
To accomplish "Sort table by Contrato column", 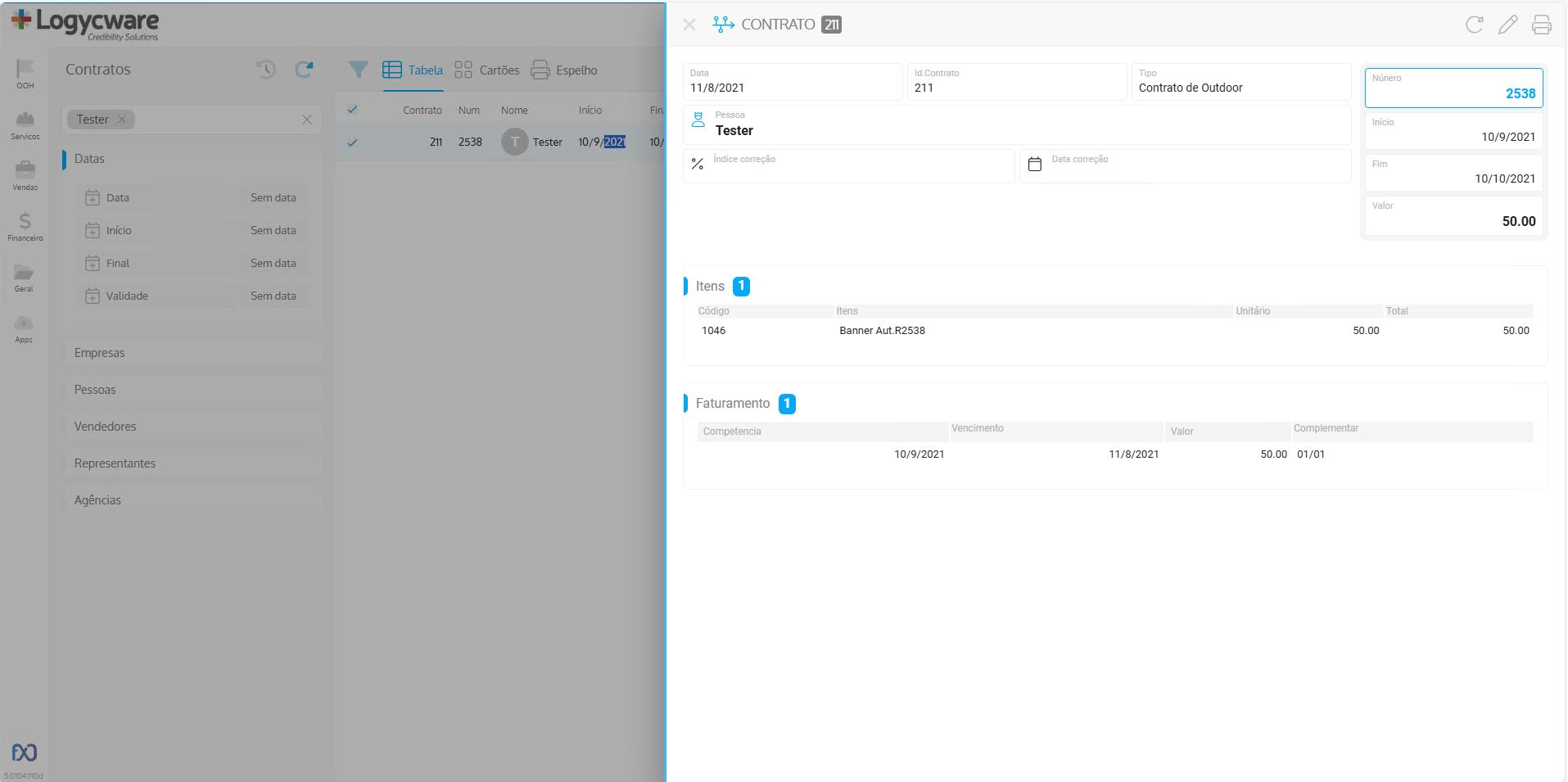I will (x=423, y=111).
